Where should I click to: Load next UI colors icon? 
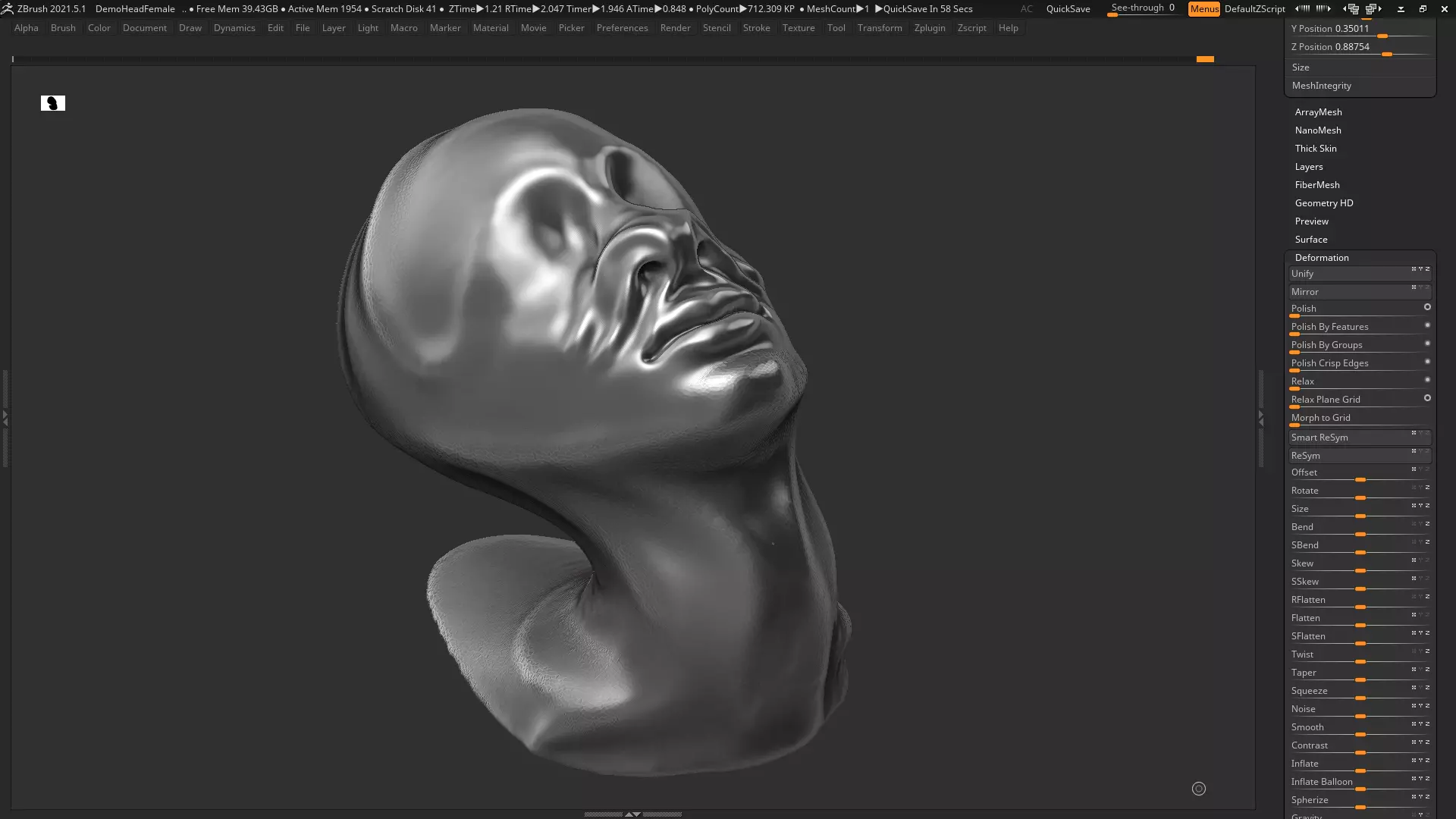point(1323,9)
